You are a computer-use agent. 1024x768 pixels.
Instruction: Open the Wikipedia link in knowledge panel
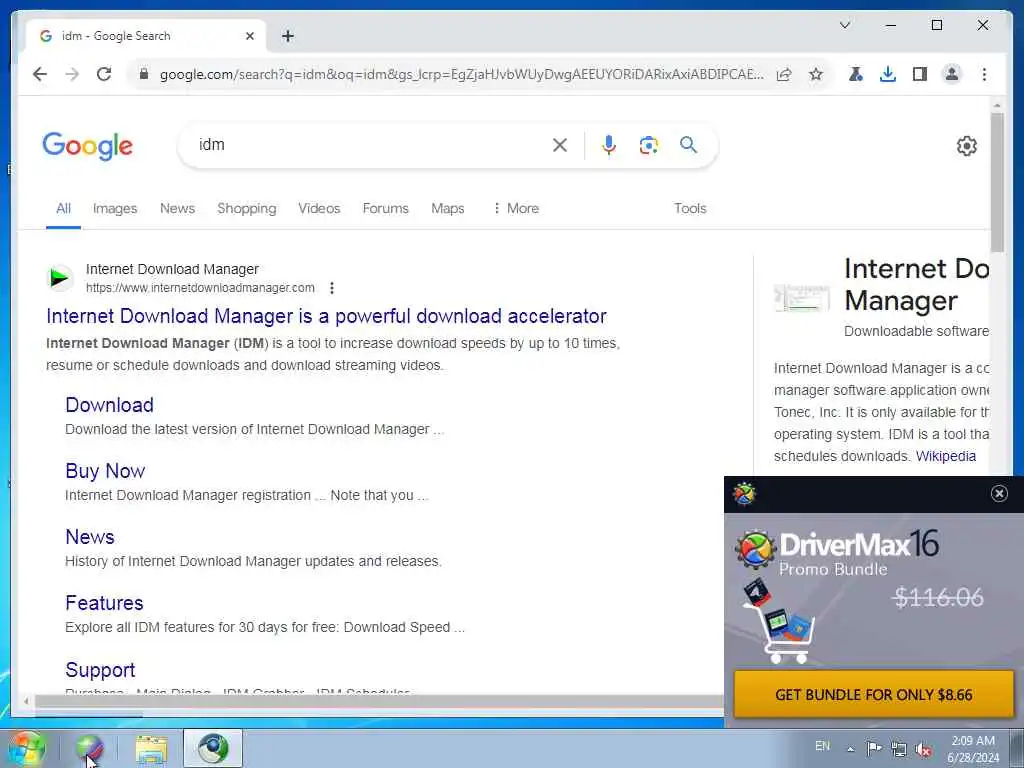click(x=946, y=456)
